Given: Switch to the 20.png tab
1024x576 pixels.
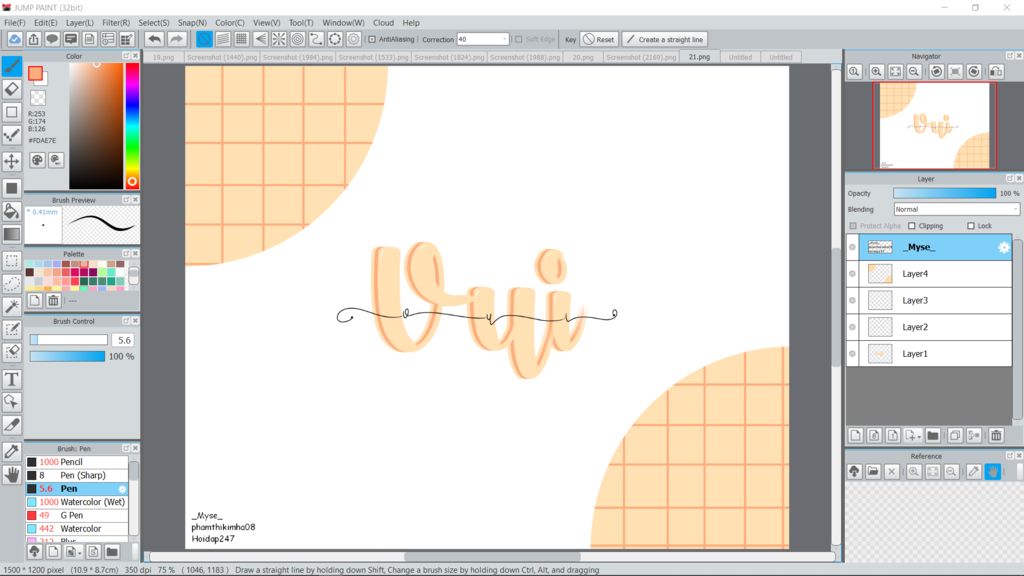Looking at the screenshot, I should pos(583,57).
